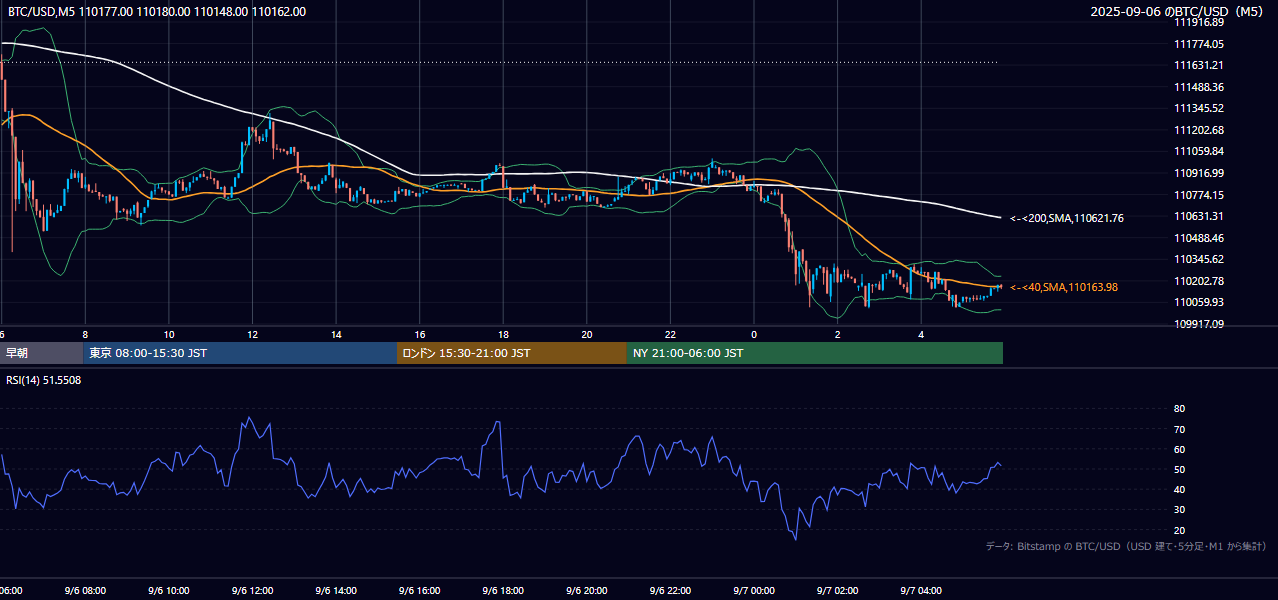Click the 9/6 14:00 time label
The width and height of the screenshot is (1278, 600).
tap(336, 591)
